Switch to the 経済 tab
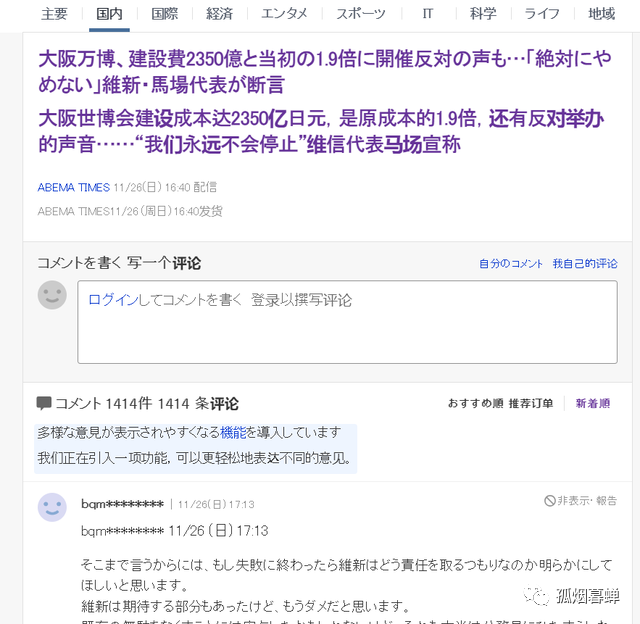The height and width of the screenshot is (624, 640). click(x=219, y=14)
